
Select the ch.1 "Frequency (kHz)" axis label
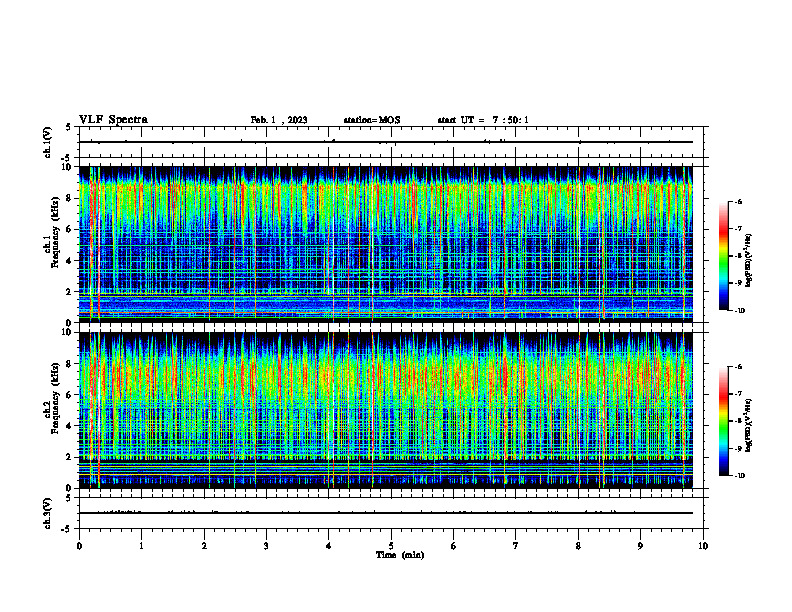(55, 233)
